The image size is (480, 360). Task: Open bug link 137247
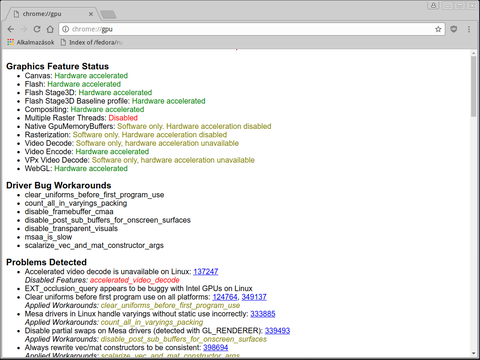[x=206, y=272]
